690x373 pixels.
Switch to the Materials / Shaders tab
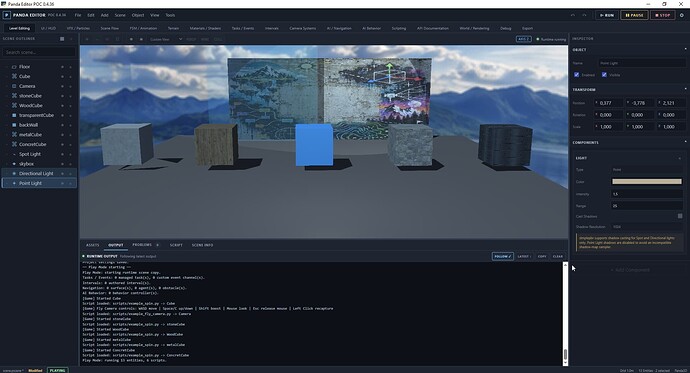[205, 28]
